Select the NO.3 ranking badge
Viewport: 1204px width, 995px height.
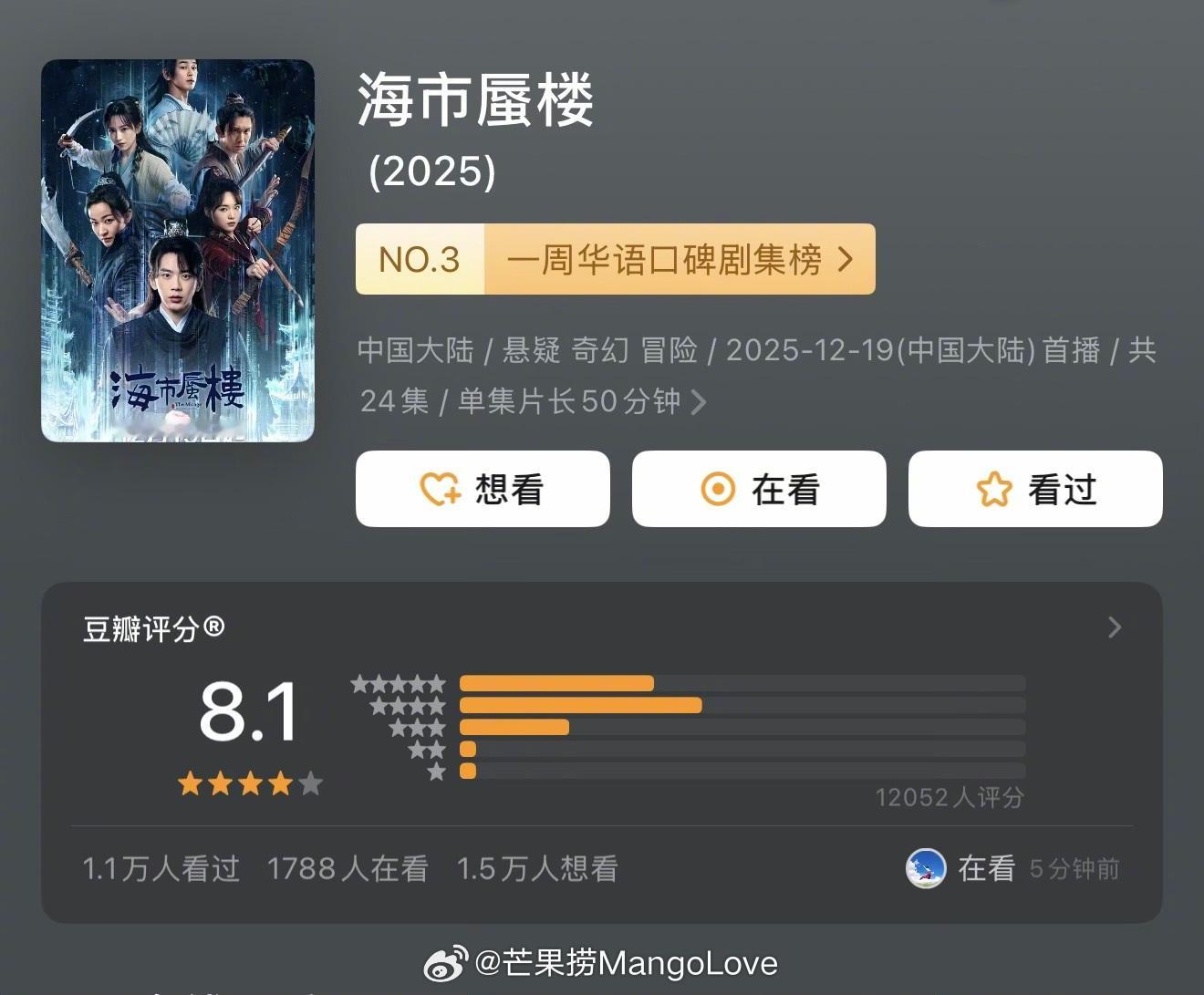[x=420, y=259]
